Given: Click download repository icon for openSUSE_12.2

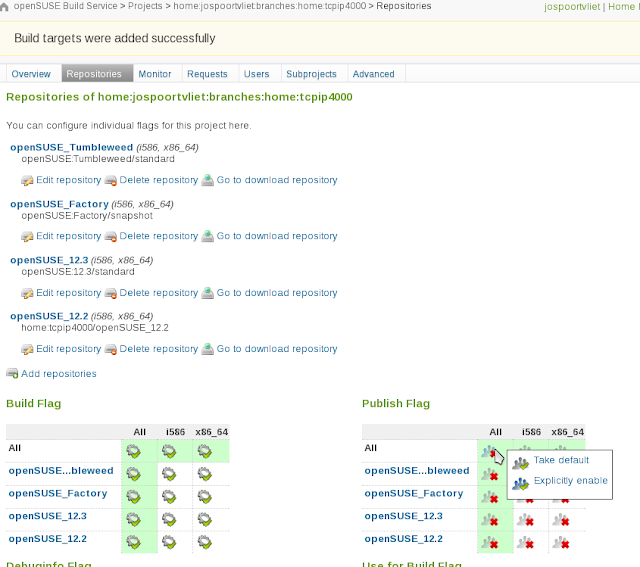Looking at the screenshot, I should (x=207, y=349).
